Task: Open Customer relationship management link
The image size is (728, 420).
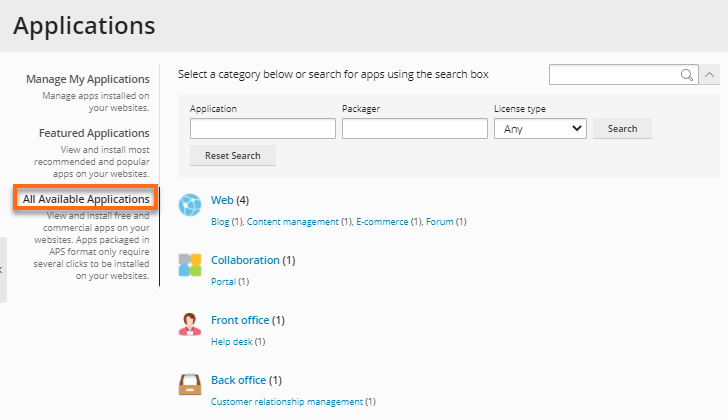Action: pyautogui.click(x=287, y=402)
